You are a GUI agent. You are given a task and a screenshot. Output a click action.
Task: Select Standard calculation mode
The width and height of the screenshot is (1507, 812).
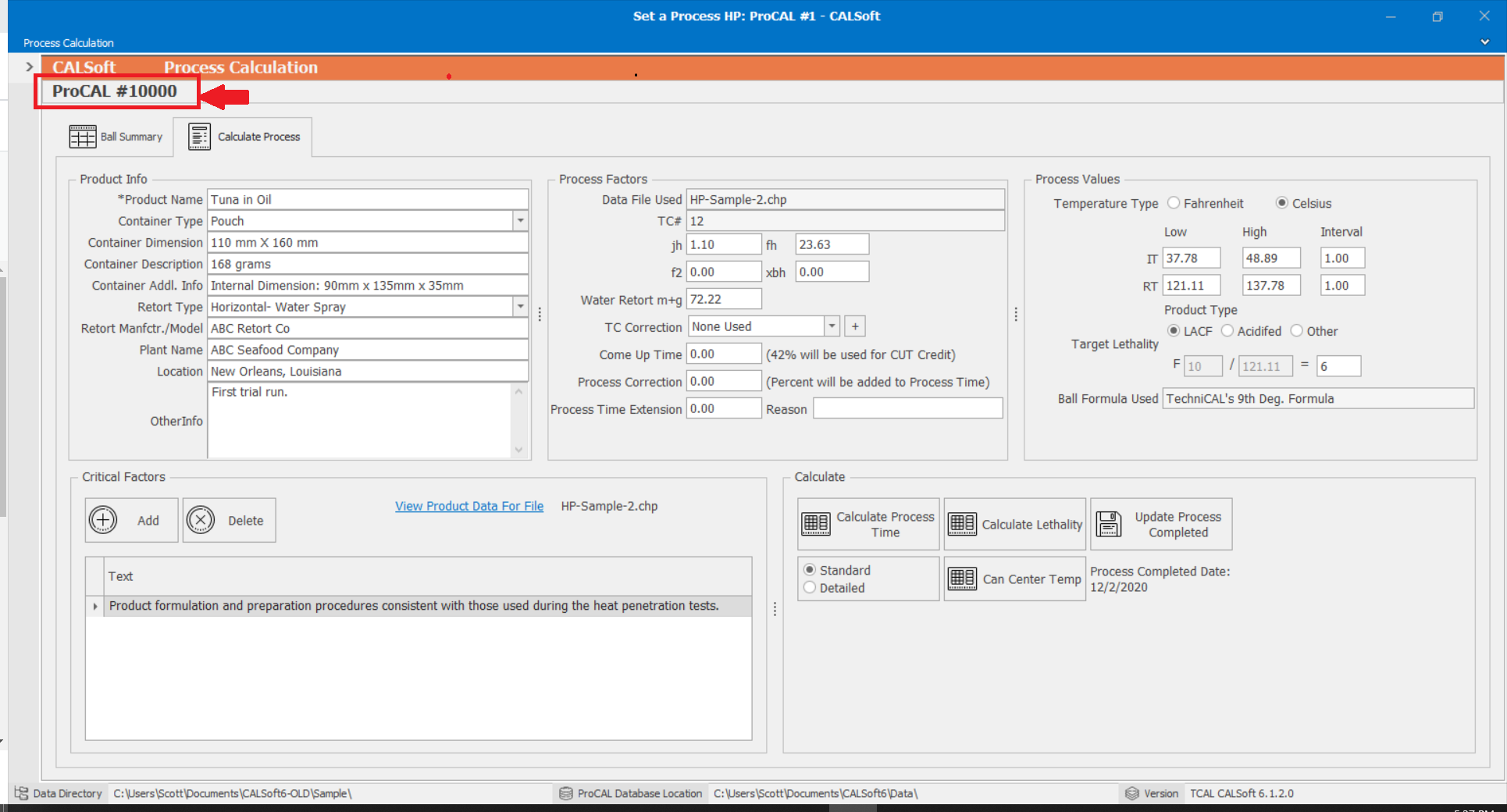pyautogui.click(x=810, y=570)
